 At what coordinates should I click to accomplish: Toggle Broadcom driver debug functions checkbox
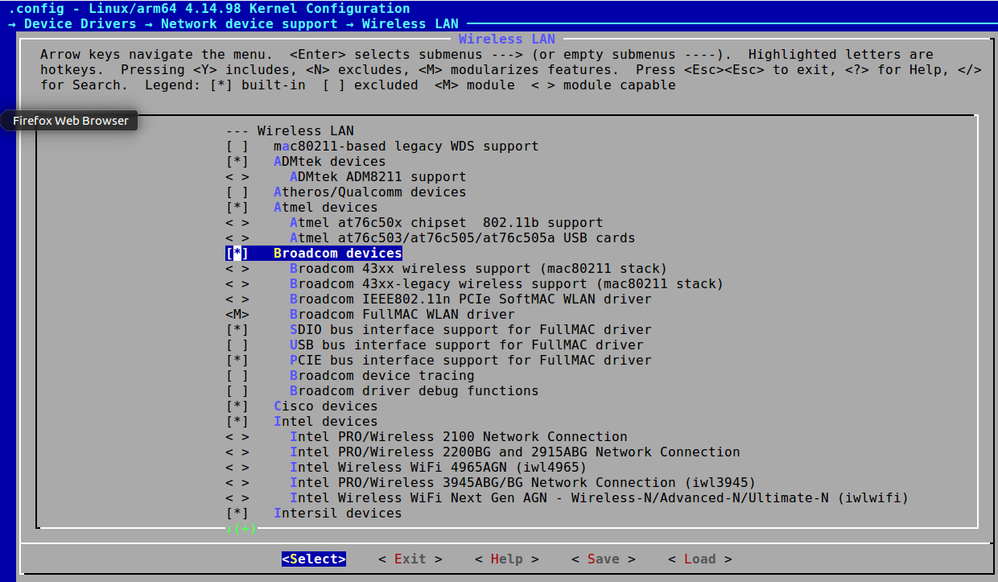coord(237,391)
